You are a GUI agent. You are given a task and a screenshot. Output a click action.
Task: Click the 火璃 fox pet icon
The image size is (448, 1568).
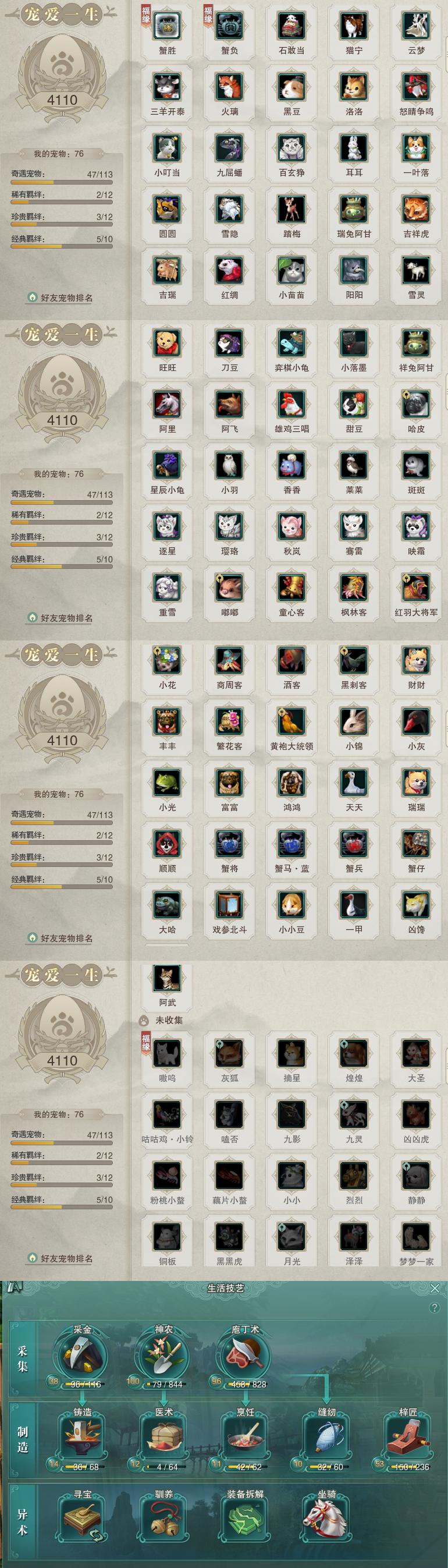pyautogui.click(x=229, y=86)
